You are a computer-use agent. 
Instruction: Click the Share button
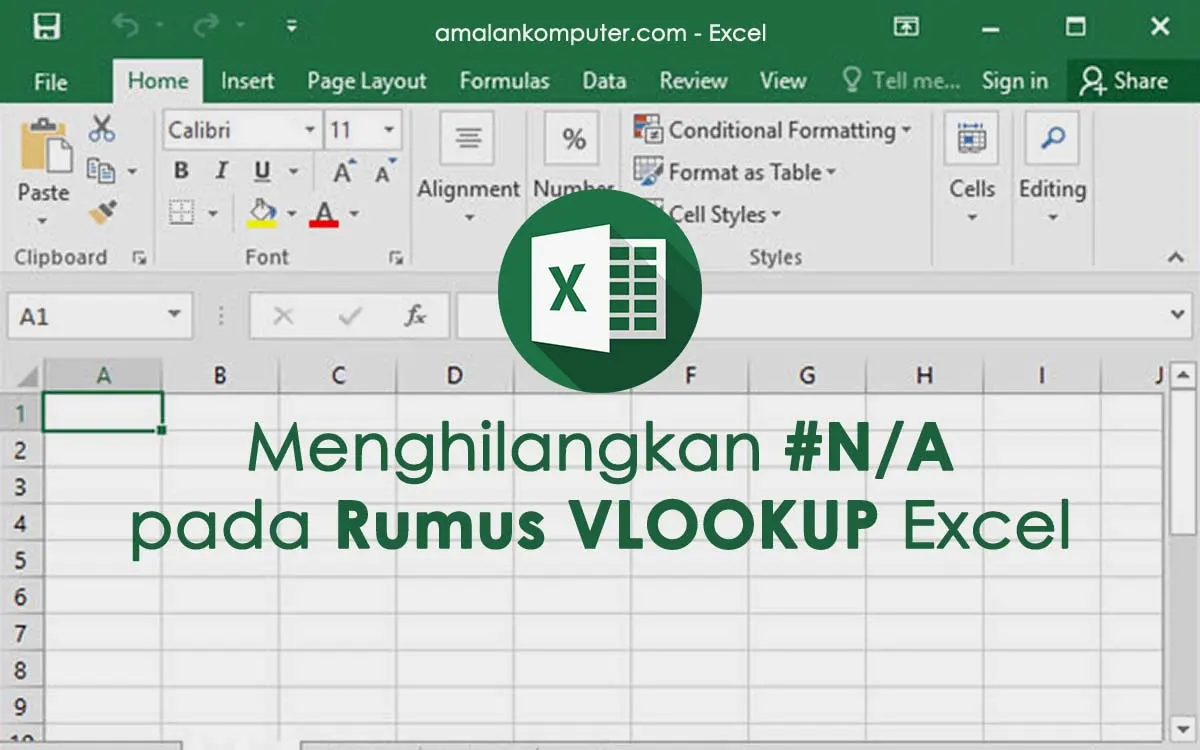click(x=1124, y=81)
